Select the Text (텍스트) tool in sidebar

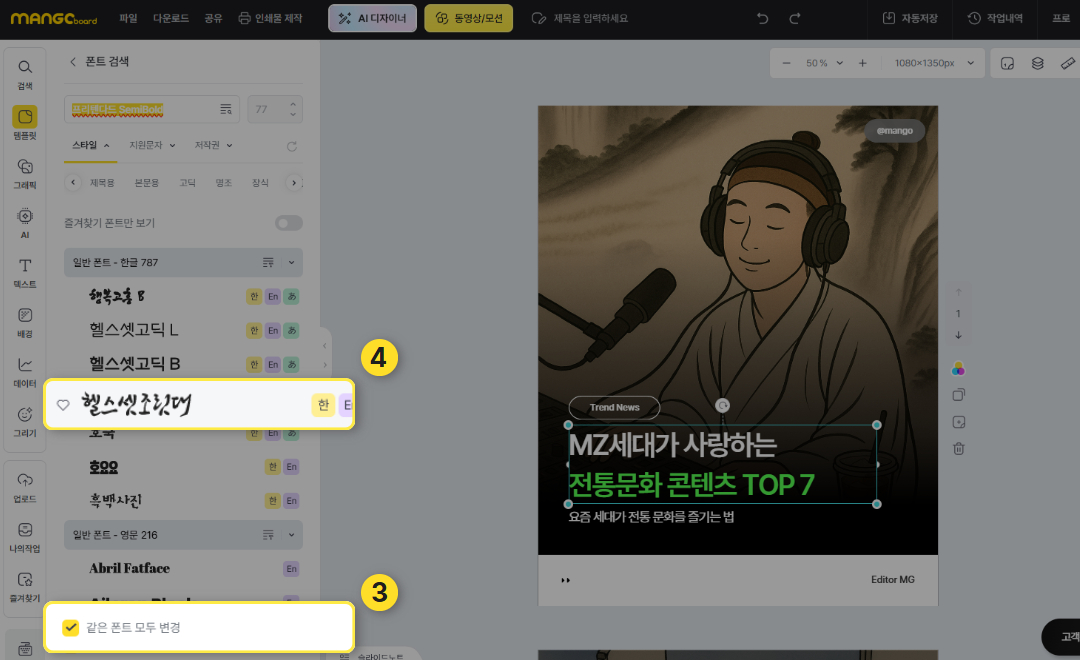[25, 271]
